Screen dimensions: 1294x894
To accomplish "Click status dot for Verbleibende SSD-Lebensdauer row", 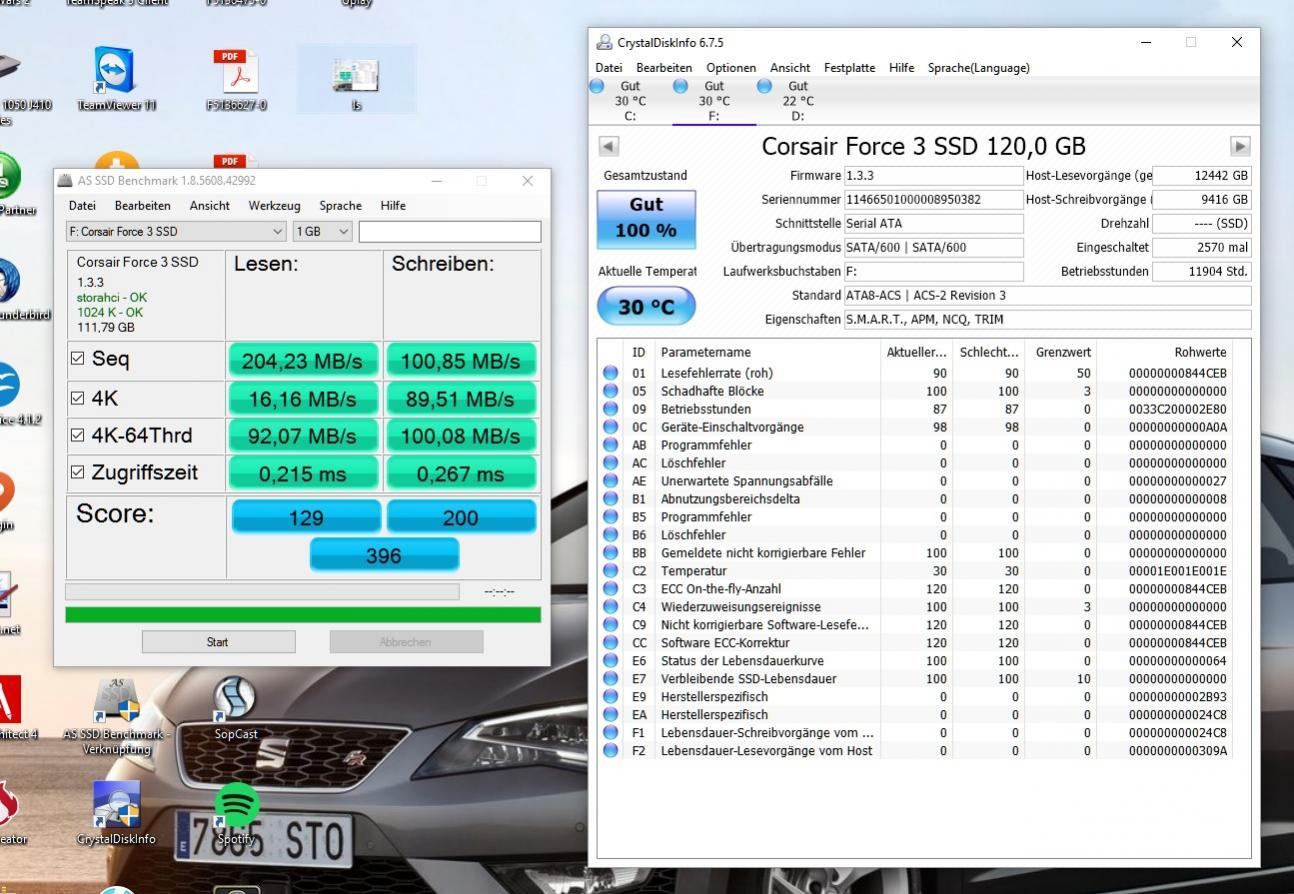I will coord(610,679).
